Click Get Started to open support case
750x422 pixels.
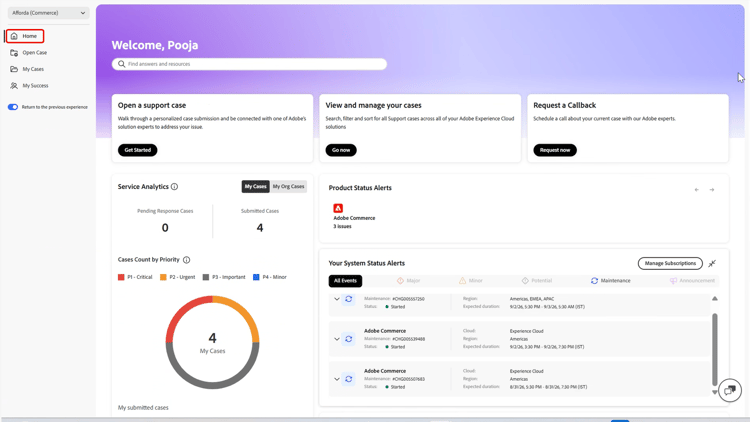pos(138,150)
